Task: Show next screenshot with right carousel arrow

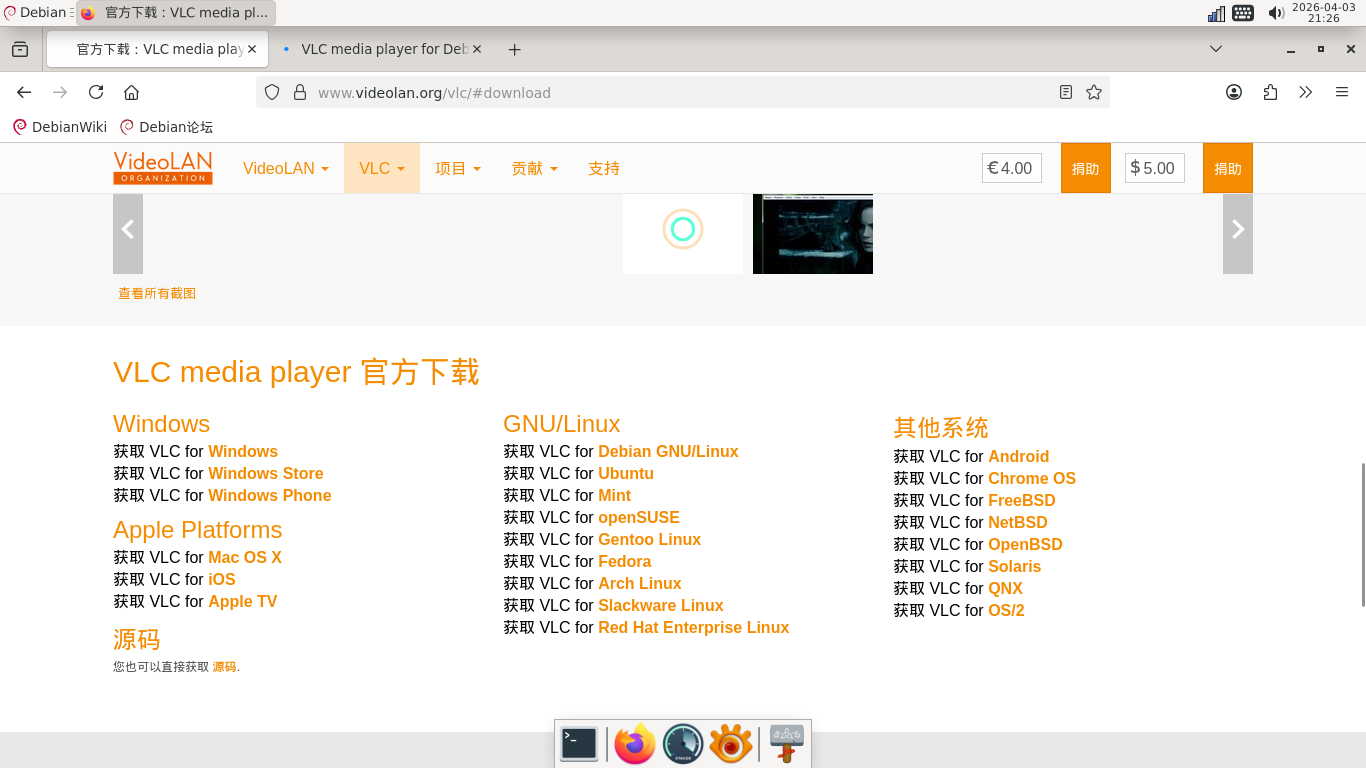Action: click(x=1237, y=230)
